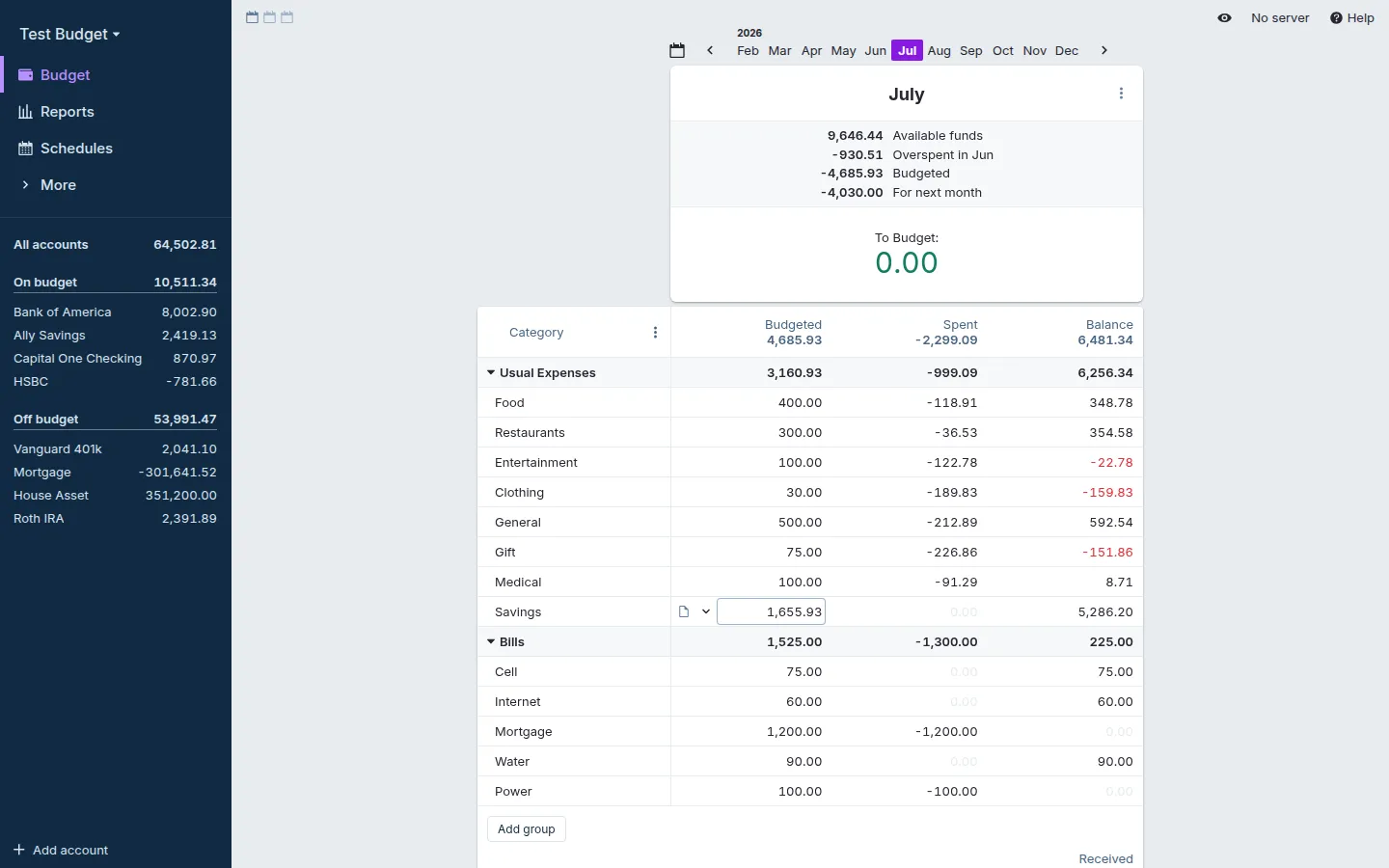
Task: Select Aug in month picker
Action: click(x=940, y=50)
